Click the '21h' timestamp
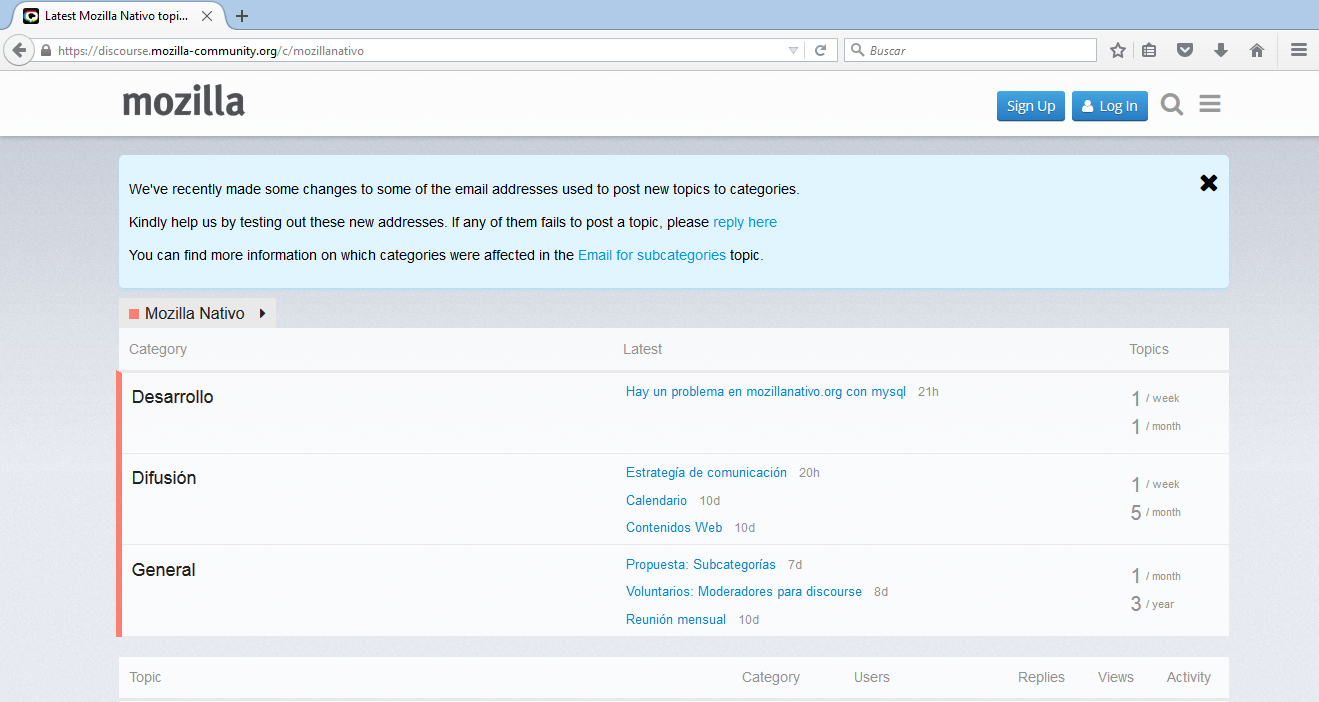The width and height of the screenshot is (1319, 702). click(x=928, y=392)
